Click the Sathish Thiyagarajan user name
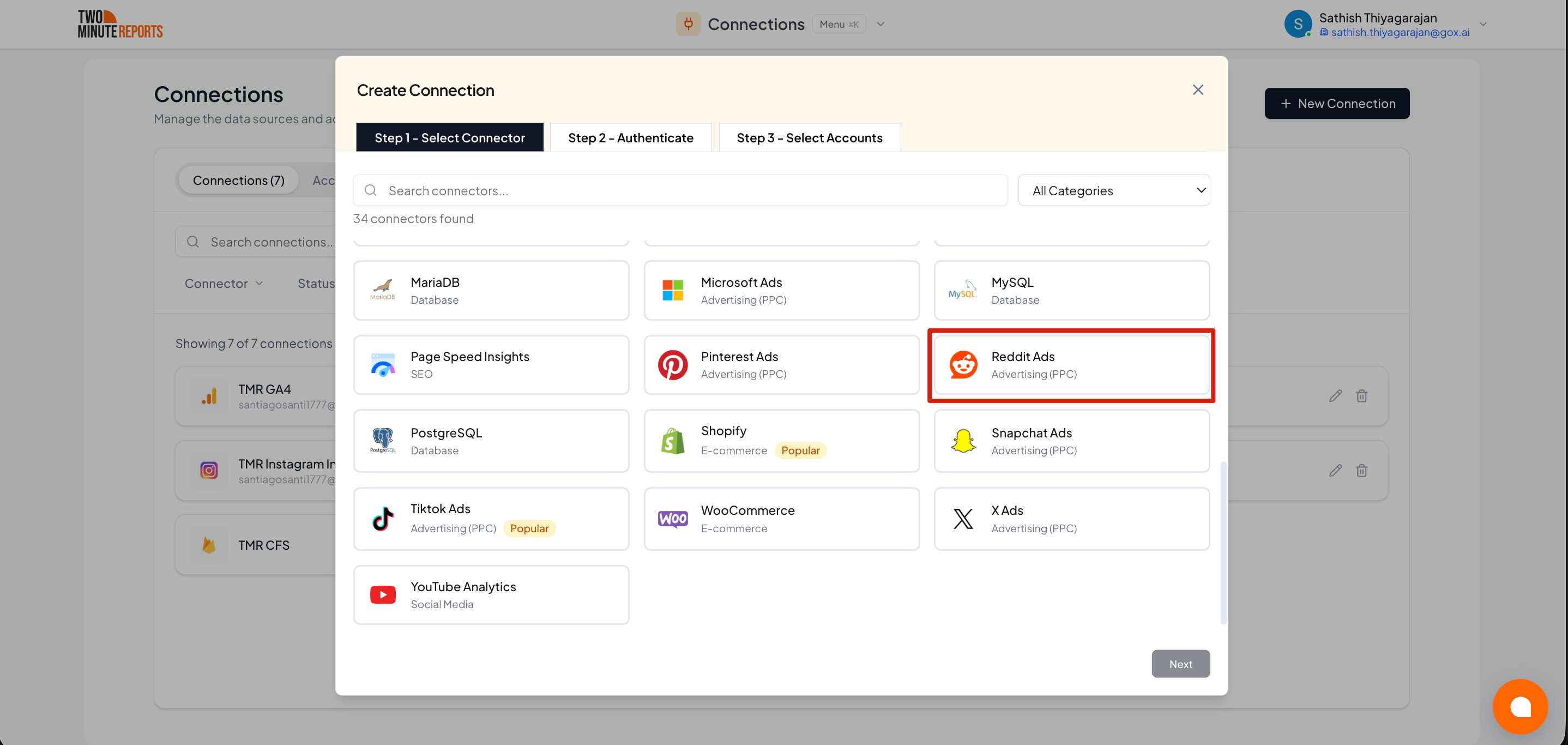 click(x=1378, y=17)
